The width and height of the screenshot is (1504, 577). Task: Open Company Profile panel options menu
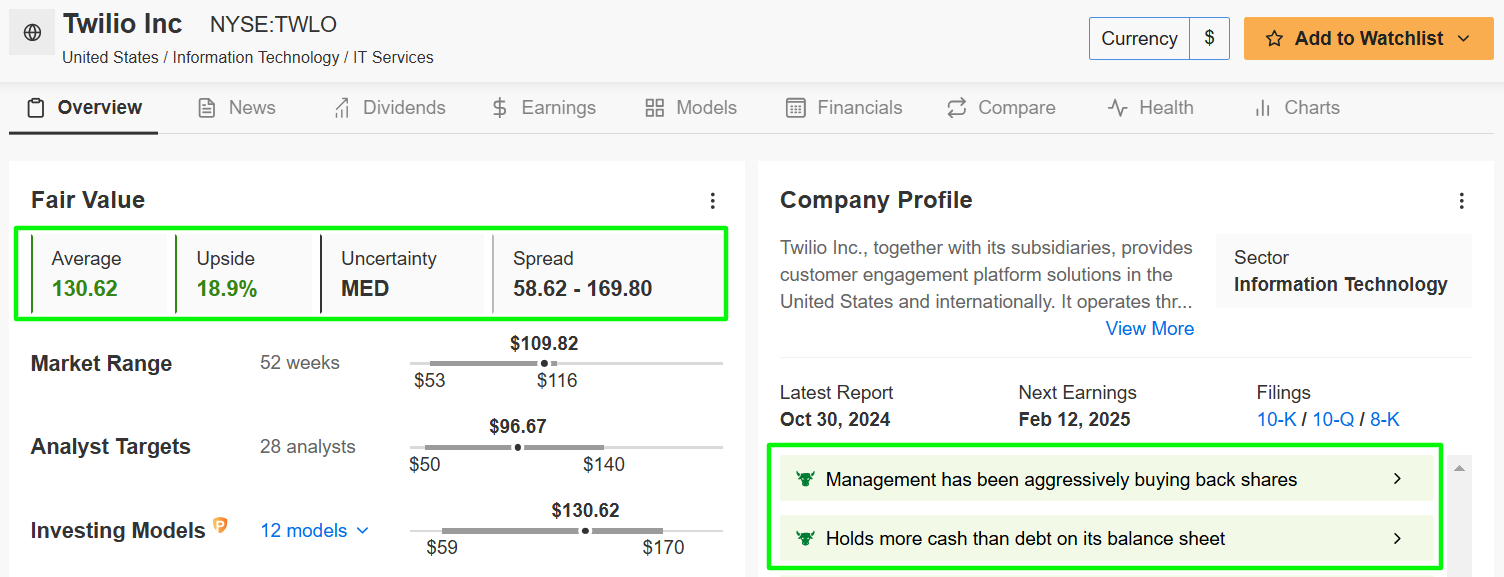(x=1462, y=201)
